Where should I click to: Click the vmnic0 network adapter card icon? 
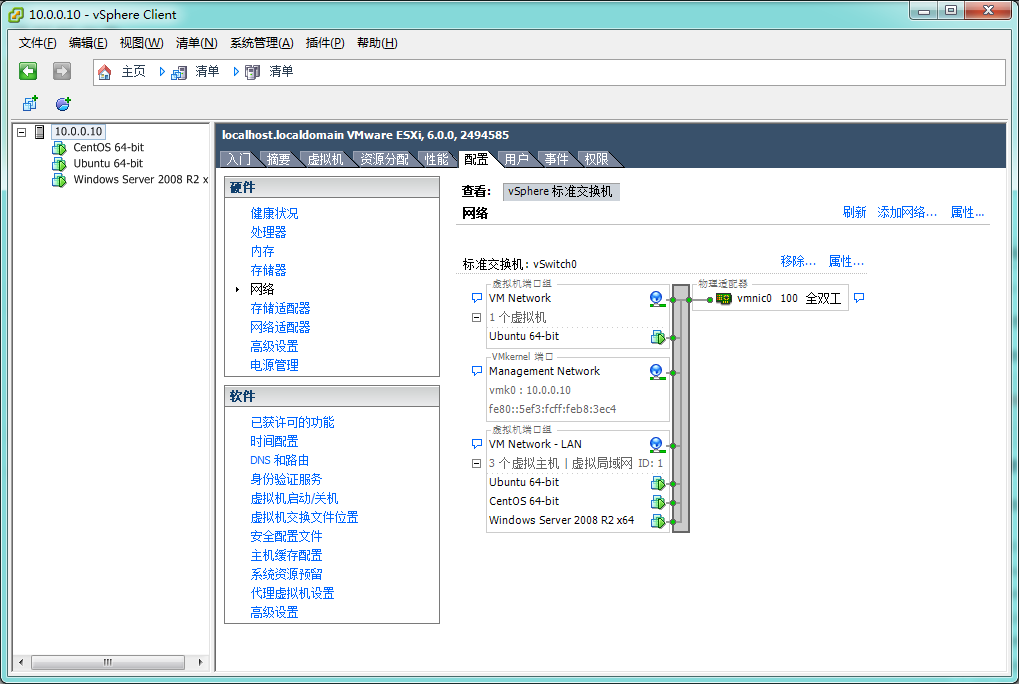point(723,299)
